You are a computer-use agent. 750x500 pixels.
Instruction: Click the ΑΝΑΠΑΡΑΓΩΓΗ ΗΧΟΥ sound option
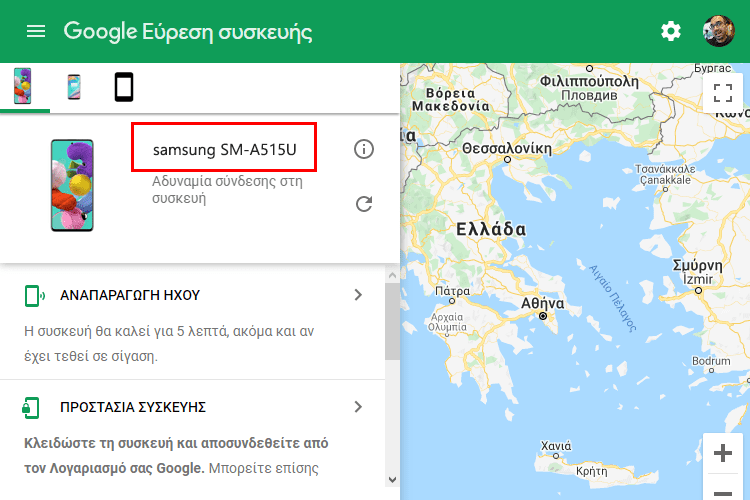pyautogui.click(x=130, y=295)
